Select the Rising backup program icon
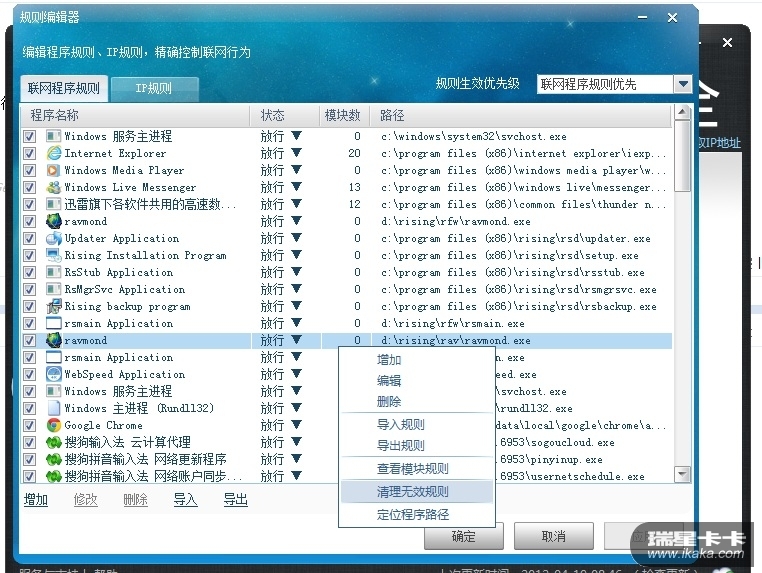Image resolution: width=762 pixels, height=573 pixels. [x=53, y=306]
